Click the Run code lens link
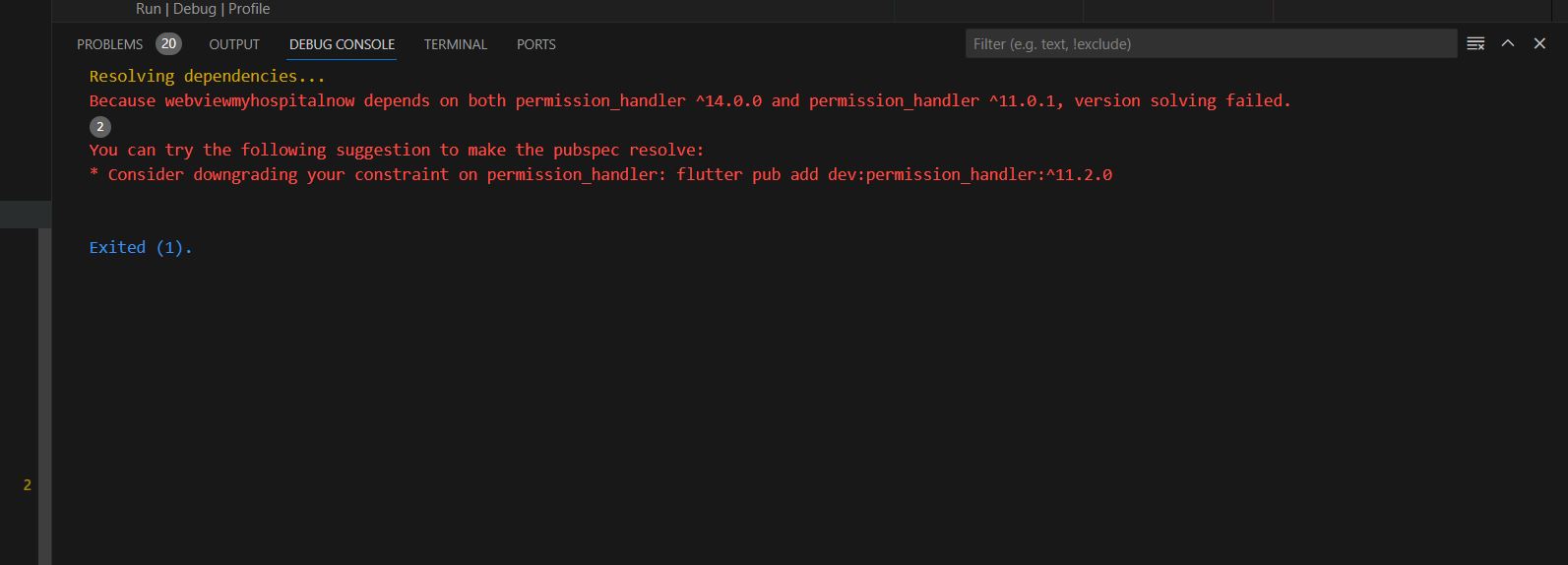 (149, 9)
